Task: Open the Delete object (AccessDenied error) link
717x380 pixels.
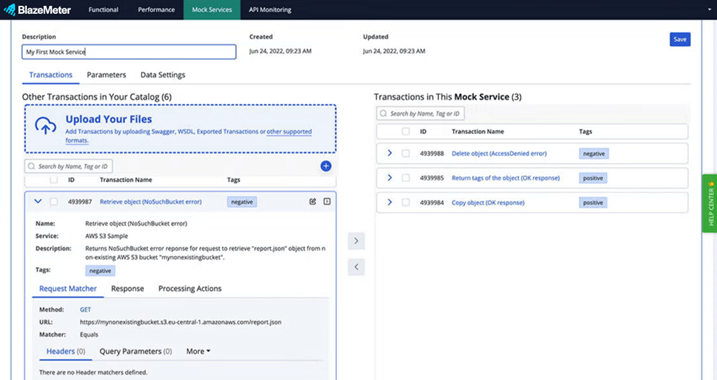Action: click(x=499, y=154)
